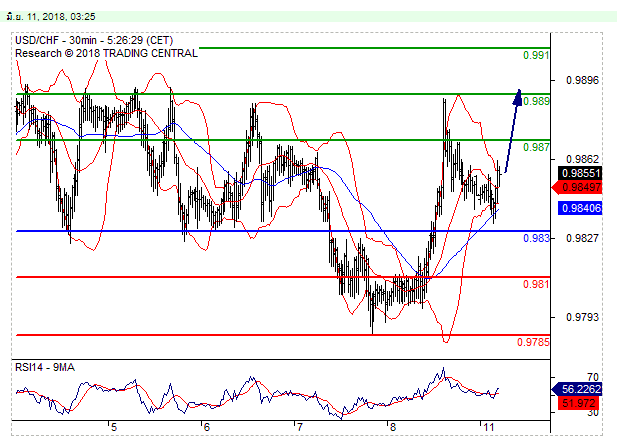Click the black 0.98551 current price tag
The height and width of the screenshot is (446, 617).
click(x=580, y=173)
